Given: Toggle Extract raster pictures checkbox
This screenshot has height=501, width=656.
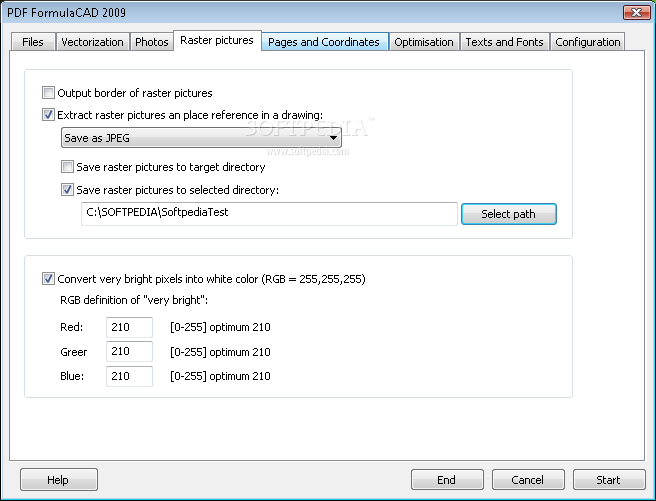Looking at the screenshot, I should (48, 115).
